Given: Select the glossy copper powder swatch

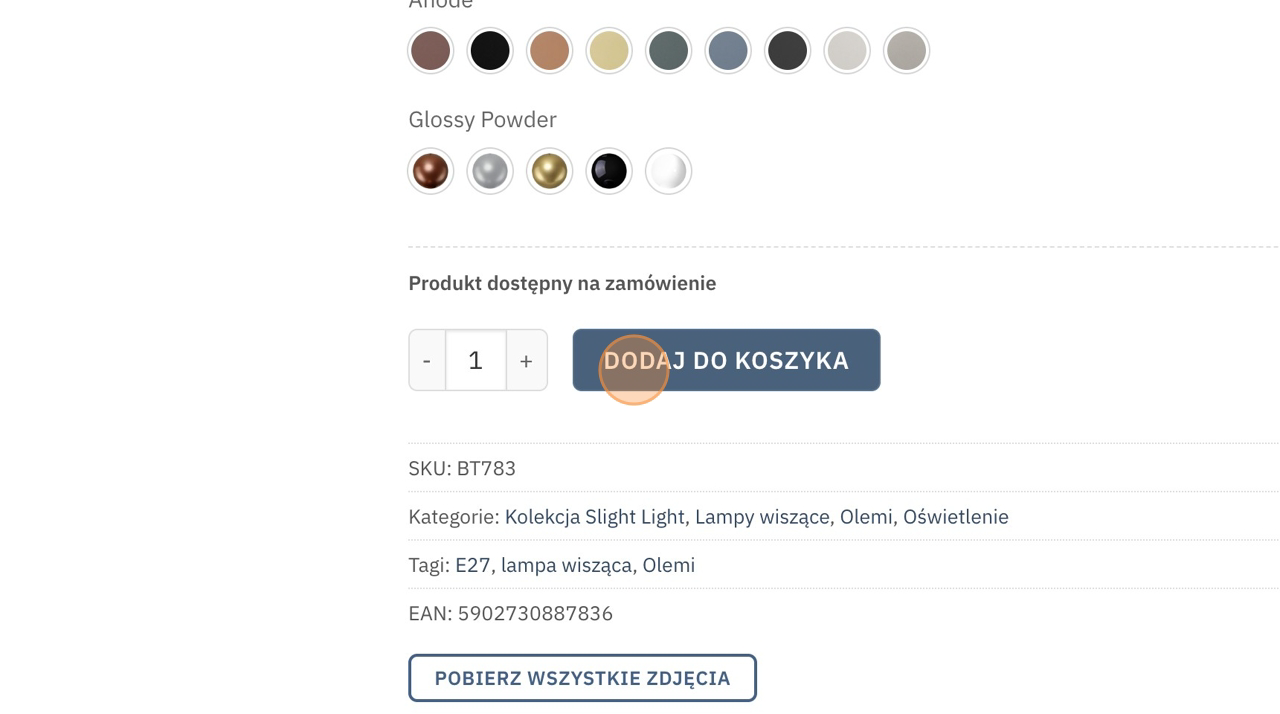Looking at the screenshot, I should (431, 171).
